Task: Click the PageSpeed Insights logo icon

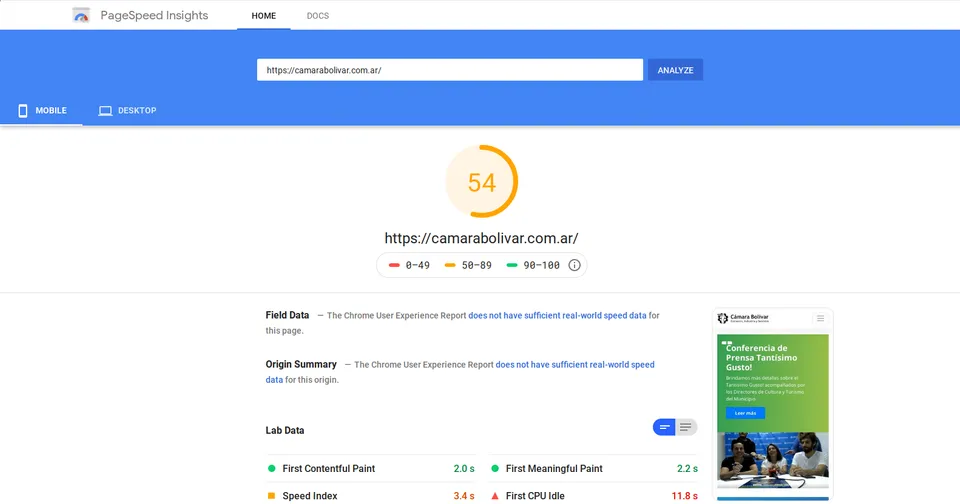Action: point(81,15)
